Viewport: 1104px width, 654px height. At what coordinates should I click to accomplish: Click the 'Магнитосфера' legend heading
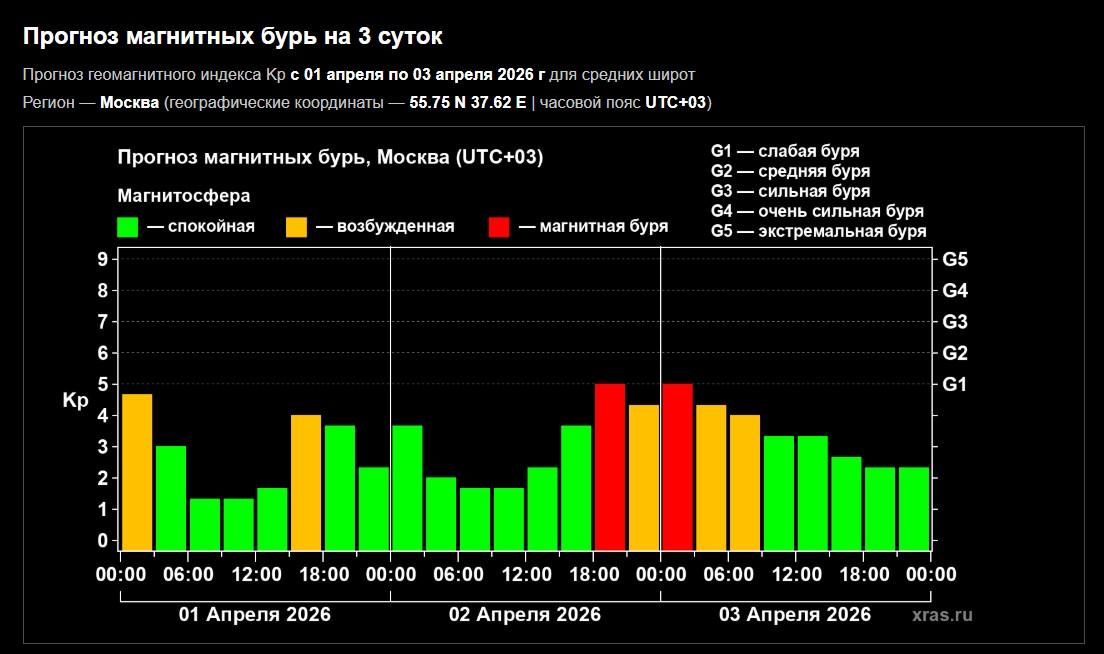183,195
